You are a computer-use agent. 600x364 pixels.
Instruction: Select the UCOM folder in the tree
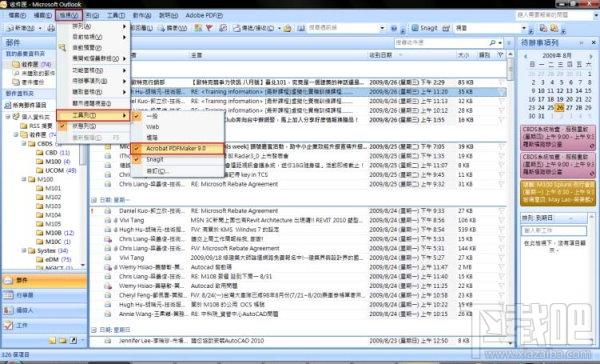tap(55, 170)
